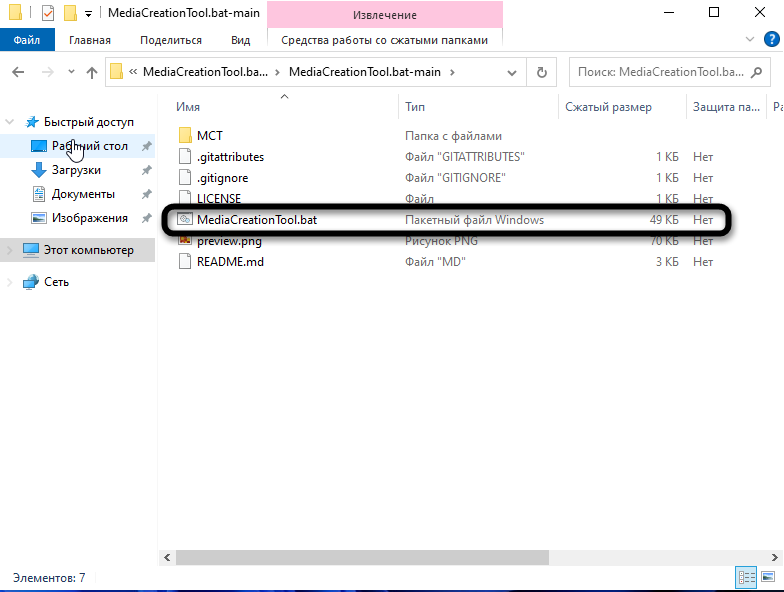Open Документы in navigation pane
Viewport: 784px width, 592px height.
[83, 194]
